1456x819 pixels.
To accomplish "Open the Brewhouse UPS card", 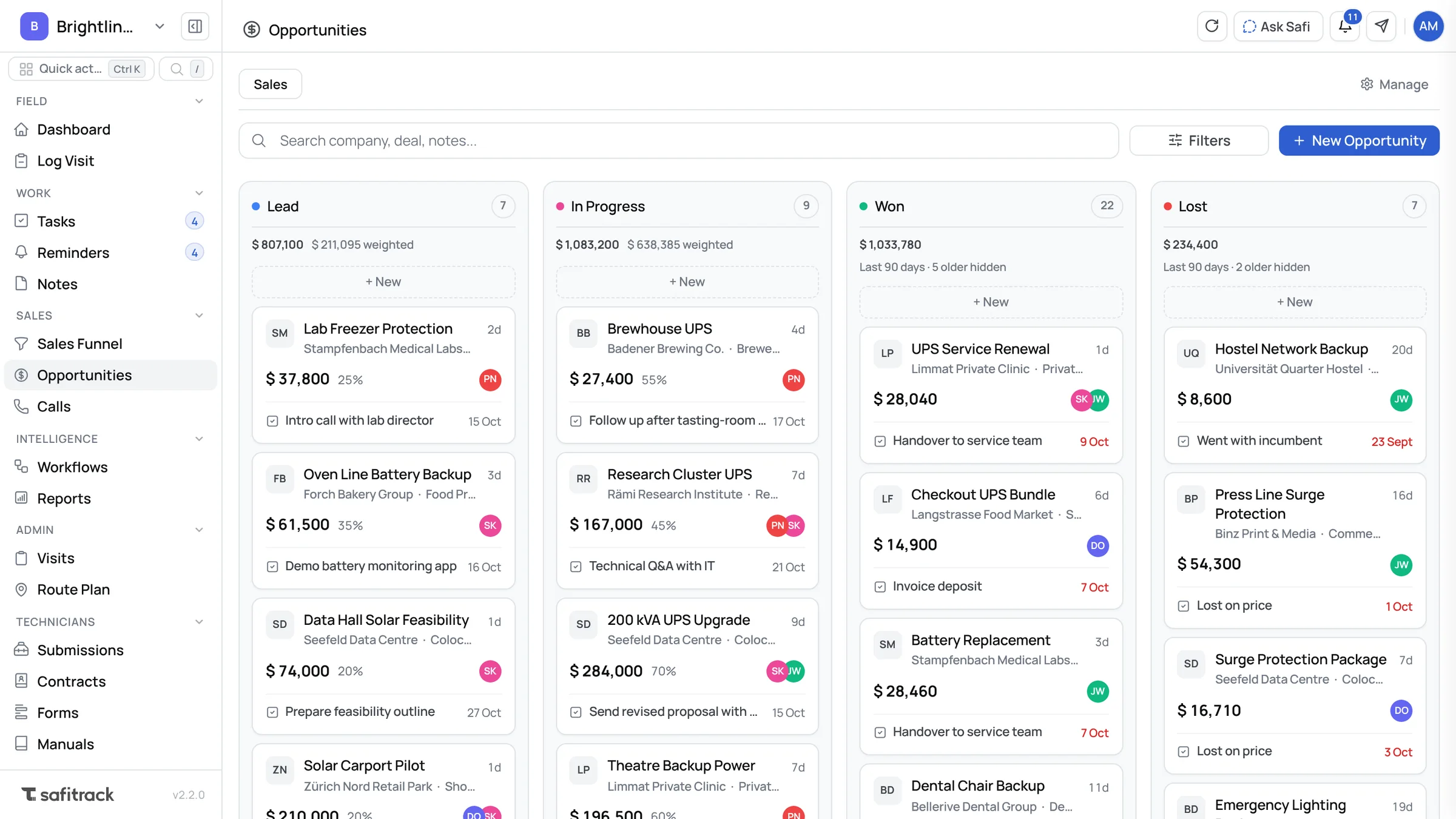I will coord(687,376).
